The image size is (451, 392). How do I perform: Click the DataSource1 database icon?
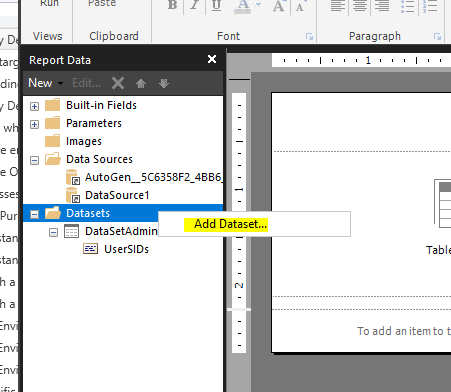click(73, 195)
